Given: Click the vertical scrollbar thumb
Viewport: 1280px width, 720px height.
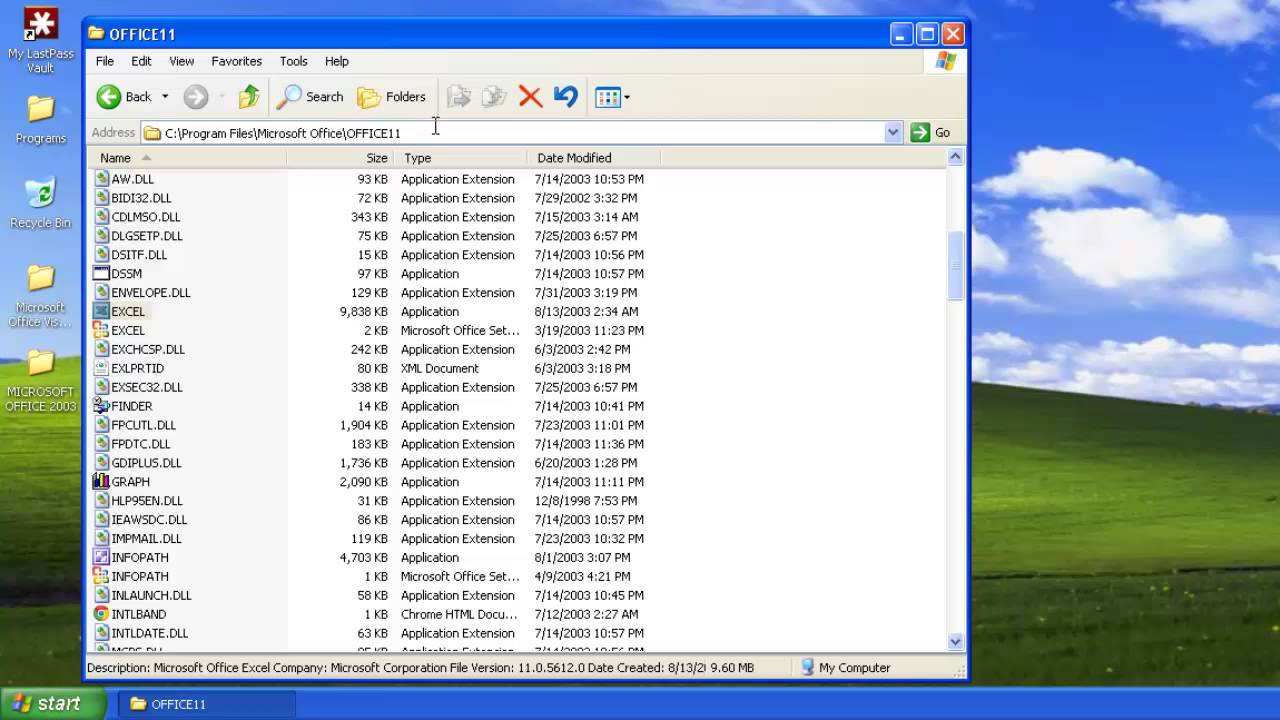Looking at the screenshot, I should (955, 265).
